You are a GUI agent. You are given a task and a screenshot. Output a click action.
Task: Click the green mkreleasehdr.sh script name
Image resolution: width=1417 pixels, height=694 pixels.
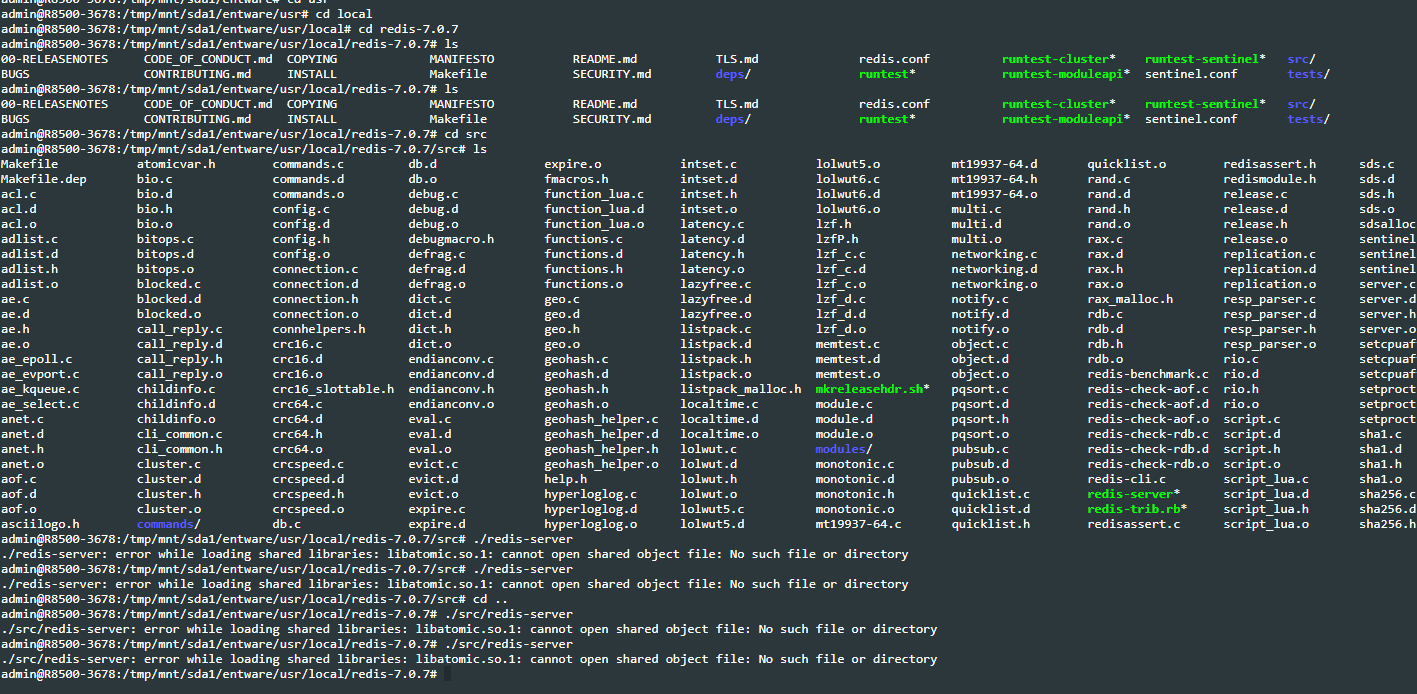pos(868,389)
